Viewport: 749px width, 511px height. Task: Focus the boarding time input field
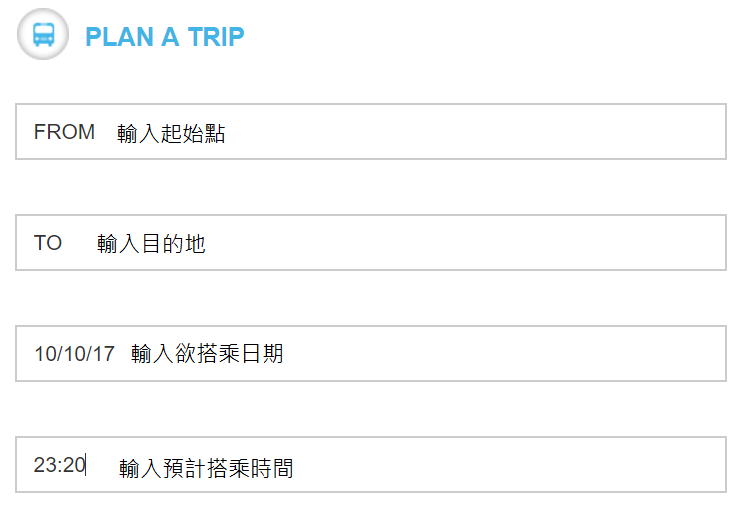coord(371,464)
